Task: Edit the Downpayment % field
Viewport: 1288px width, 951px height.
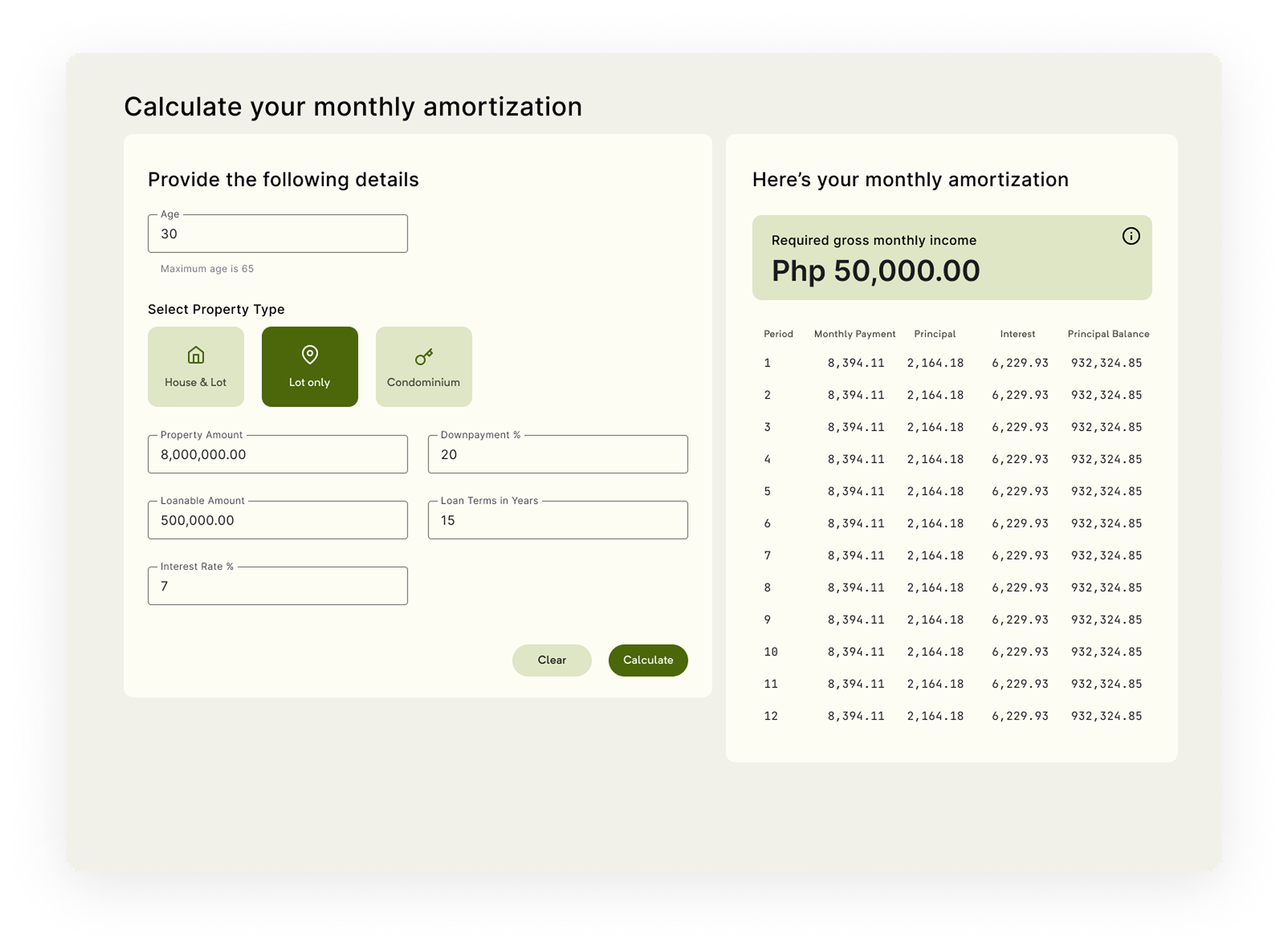Action: [x=557, y=455]
